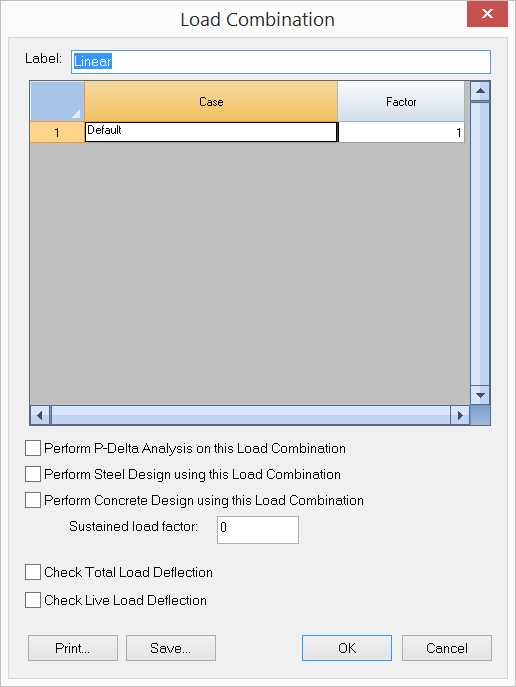Select row 1 header in grid
Screen dimensions: 516x687
tap(57, 132)
